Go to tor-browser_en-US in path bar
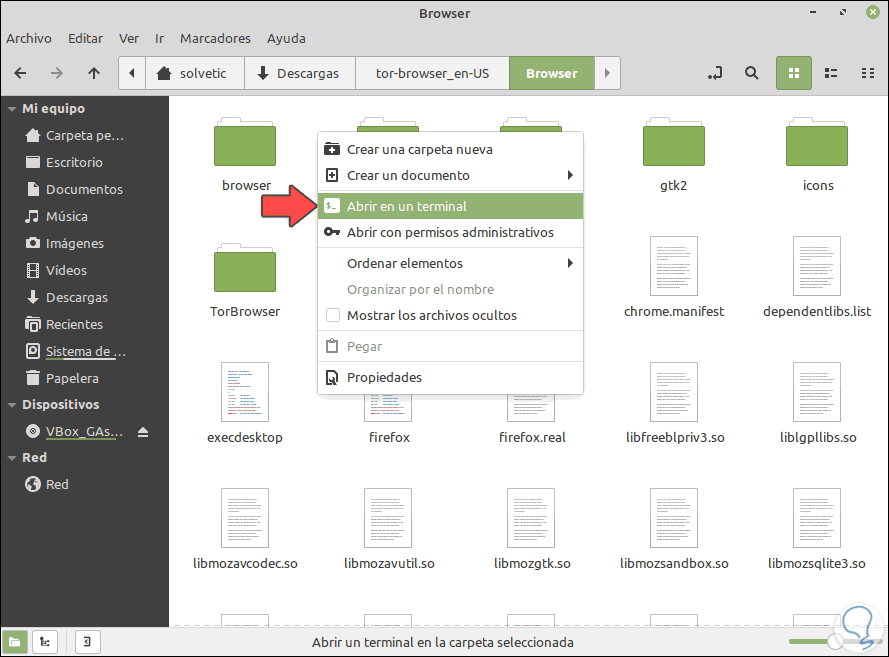Screen dimensions: 889x657 433,73
